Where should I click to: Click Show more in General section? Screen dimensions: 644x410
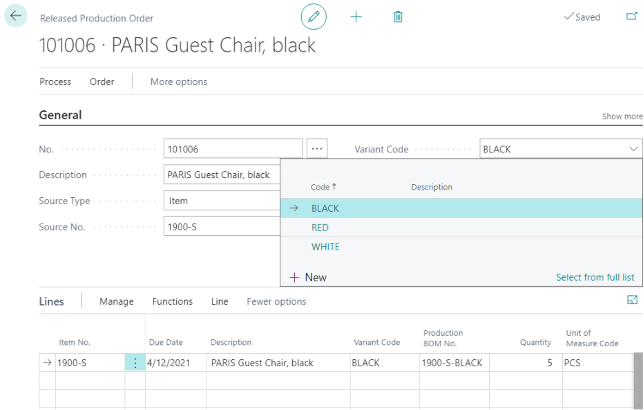click(x=622, y=116)
